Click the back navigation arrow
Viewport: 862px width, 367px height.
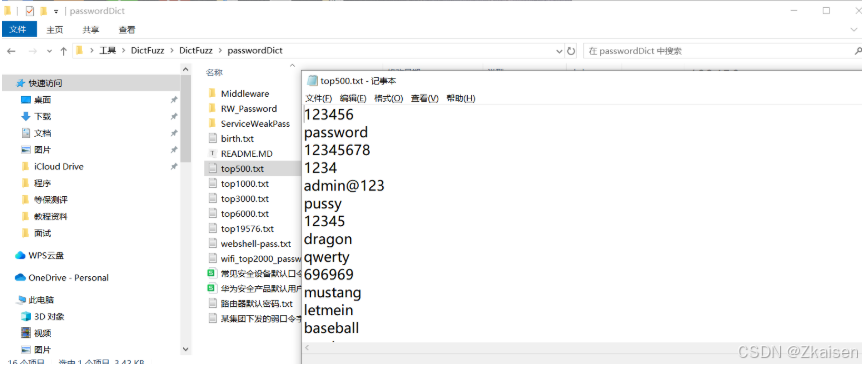pos(12,51)
